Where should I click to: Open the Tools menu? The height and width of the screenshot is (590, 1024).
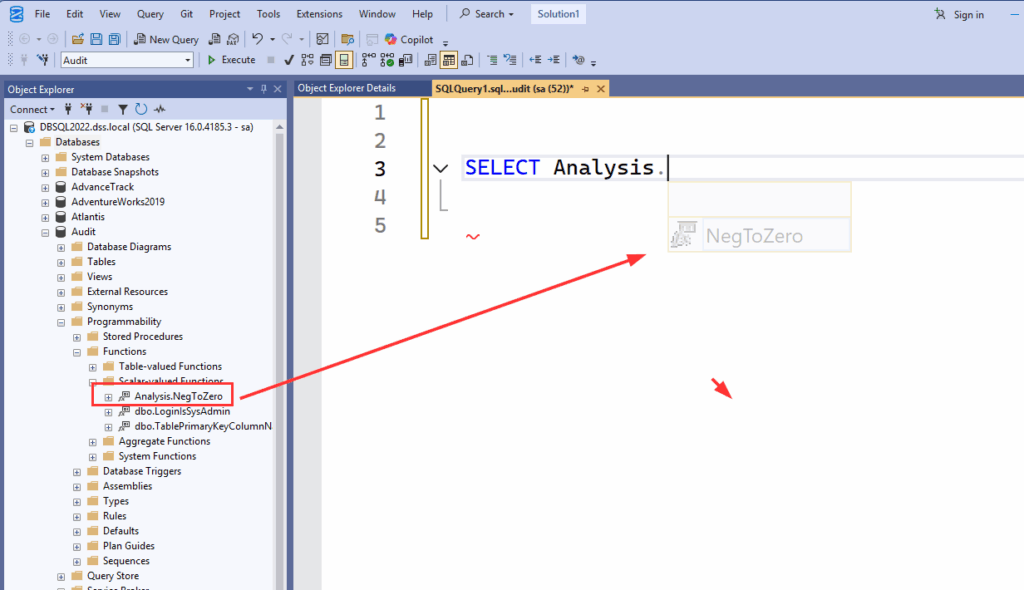(268, 14)
